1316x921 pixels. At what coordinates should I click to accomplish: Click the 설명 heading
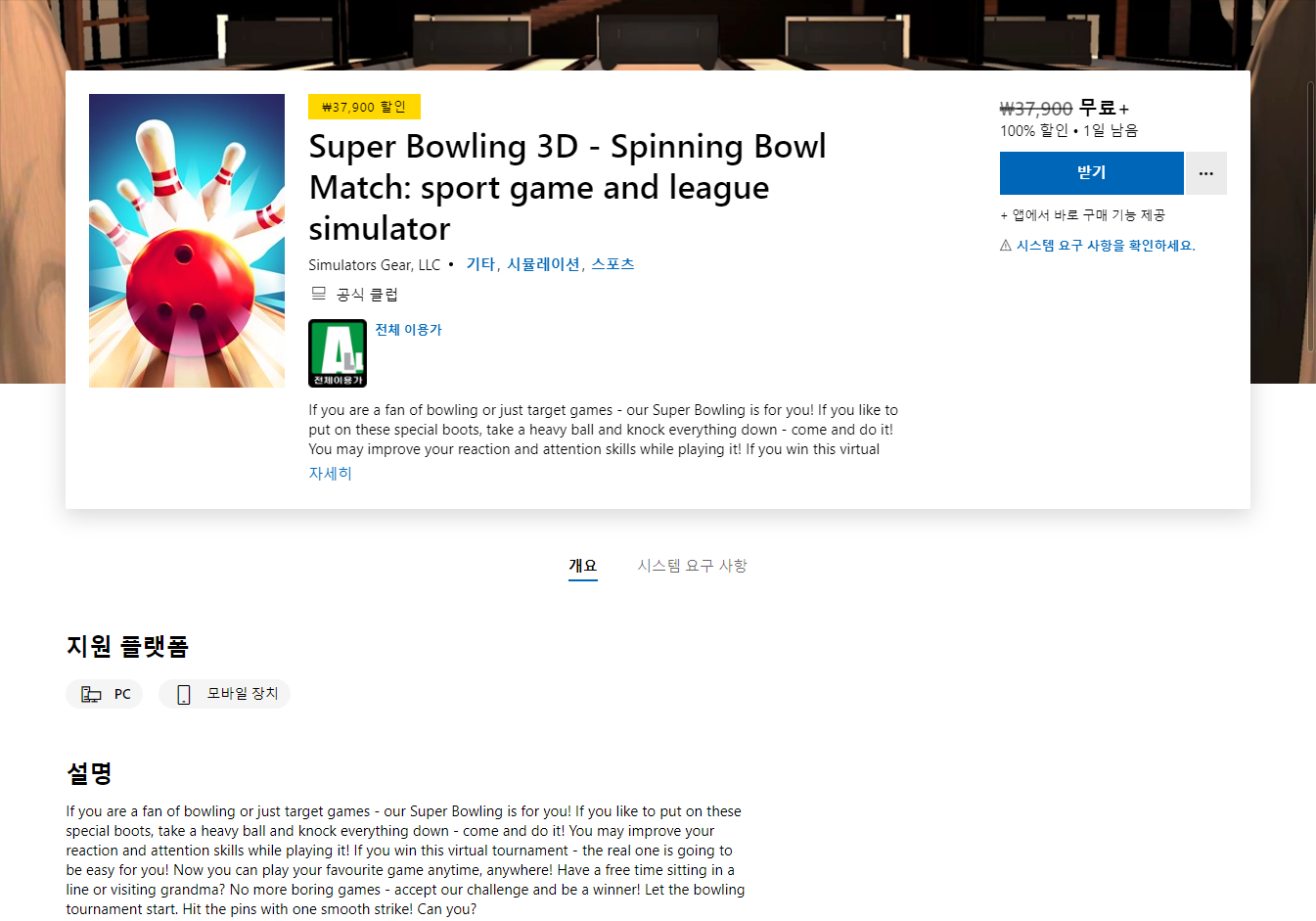click(x=89, y=773)
